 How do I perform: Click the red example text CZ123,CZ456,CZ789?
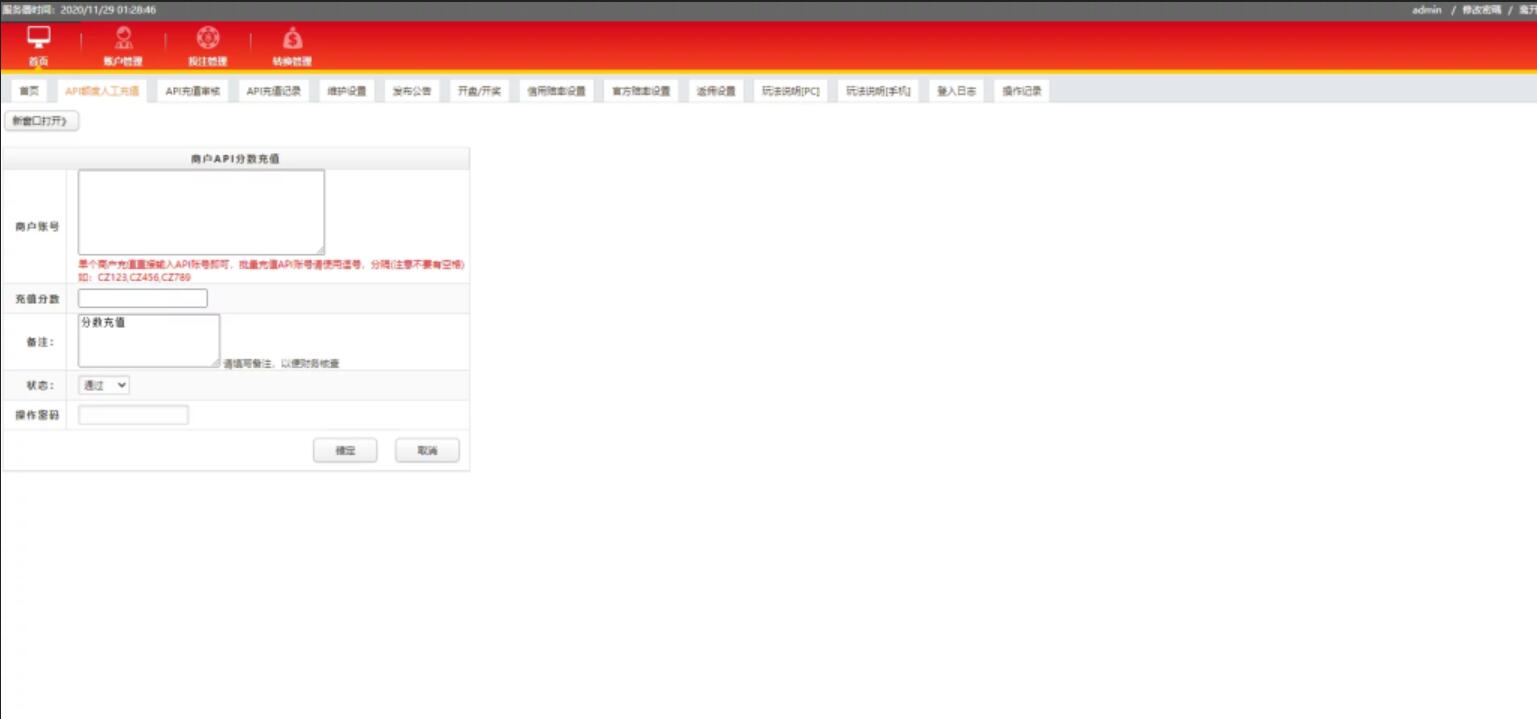pyautogui.click(x=144, y=277)
